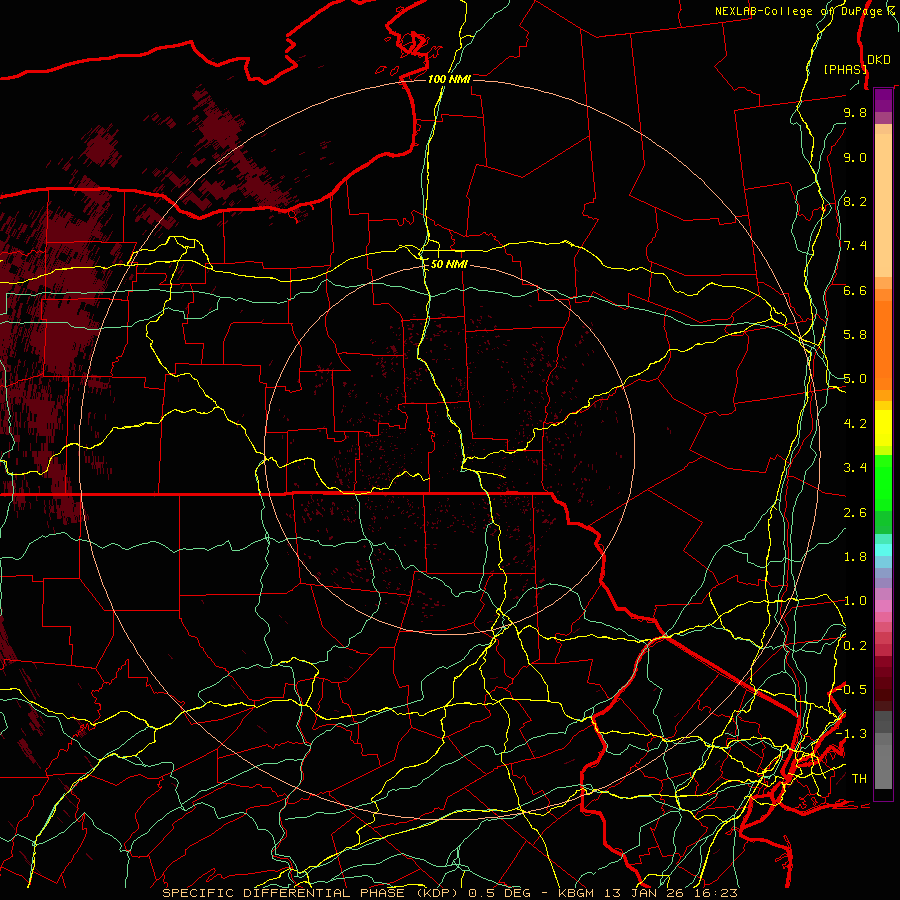Click the DKD label above the color scale
900x900 pixels.
click(879, 60)
